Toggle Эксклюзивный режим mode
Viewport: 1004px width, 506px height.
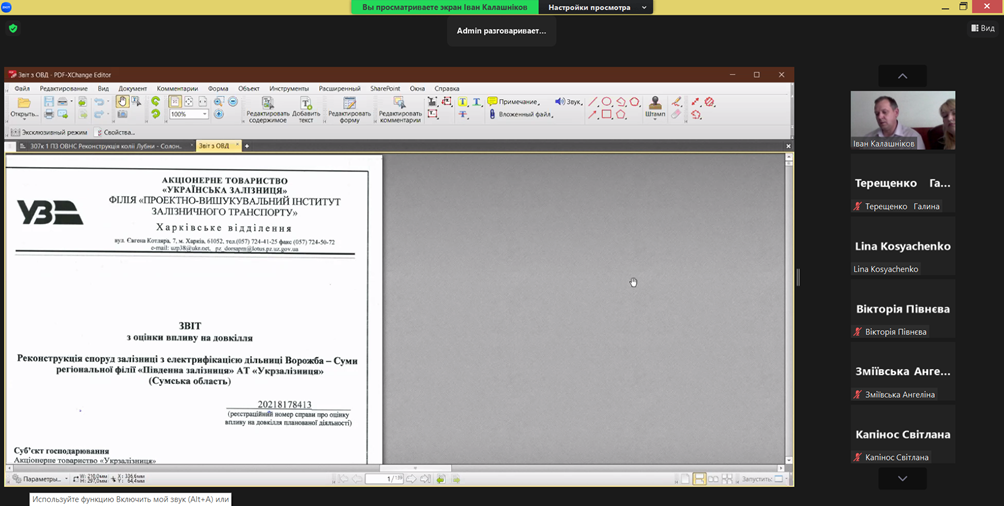(x=49, y=132)
